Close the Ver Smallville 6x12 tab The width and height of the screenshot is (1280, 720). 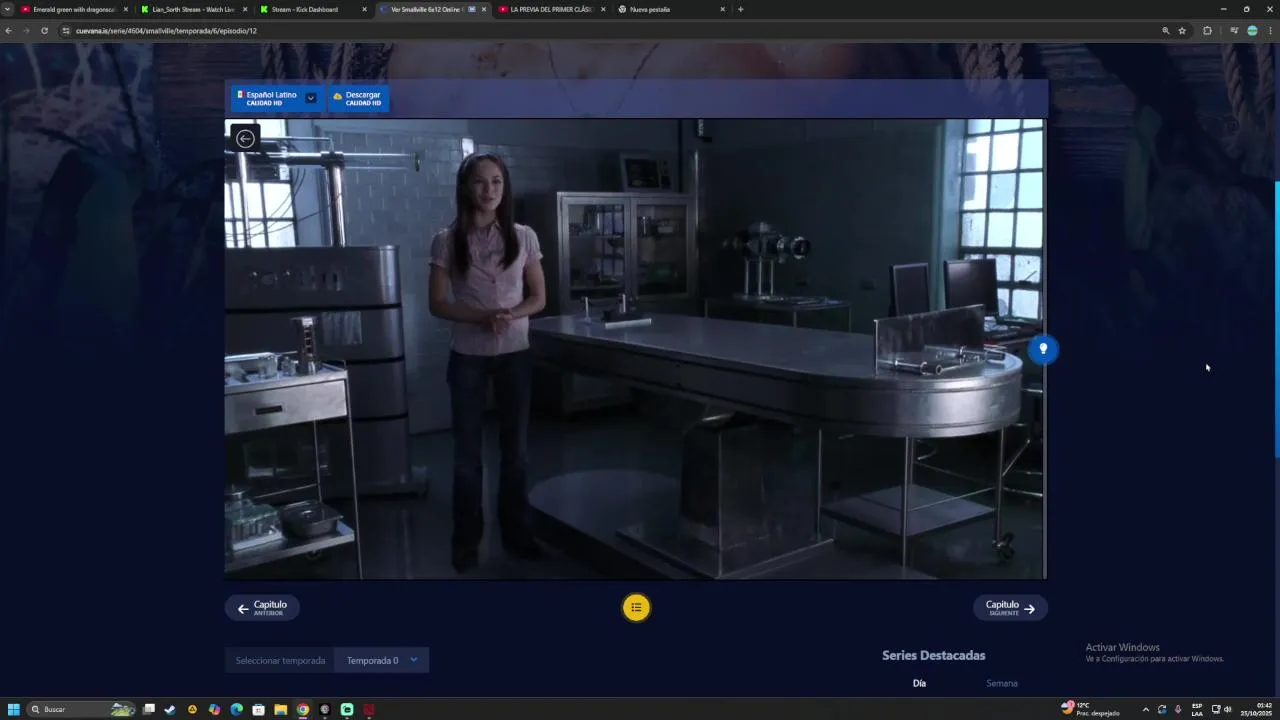(484, 9)
